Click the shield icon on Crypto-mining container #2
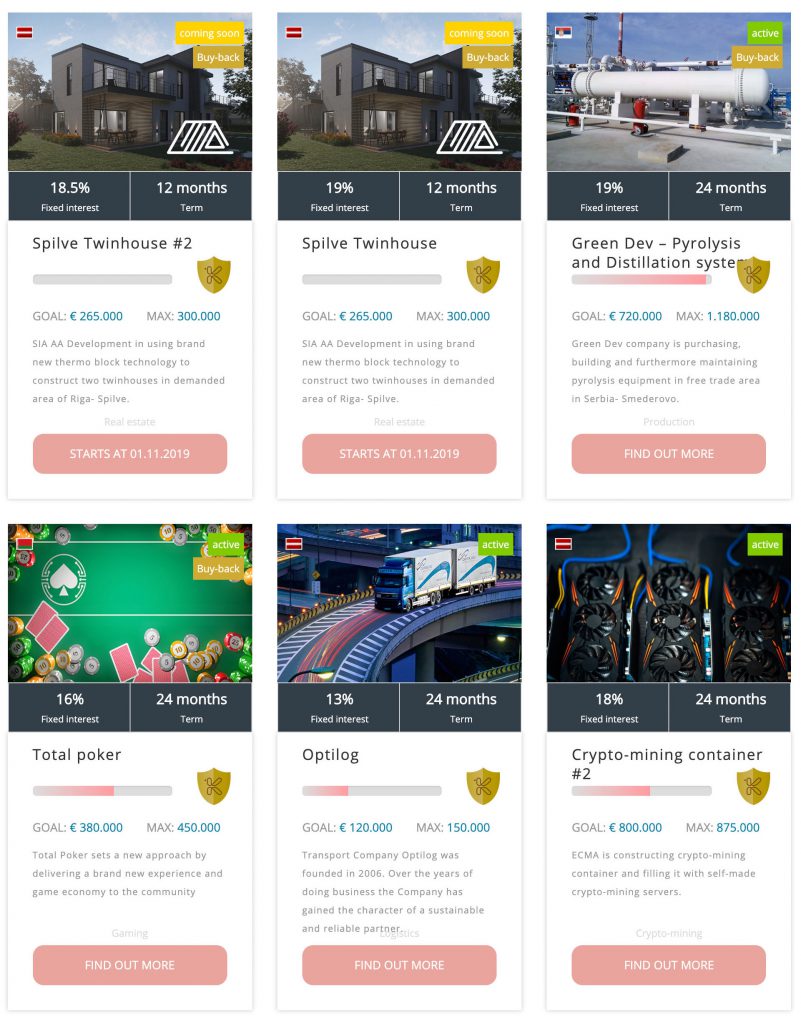 tap(753, 786)
